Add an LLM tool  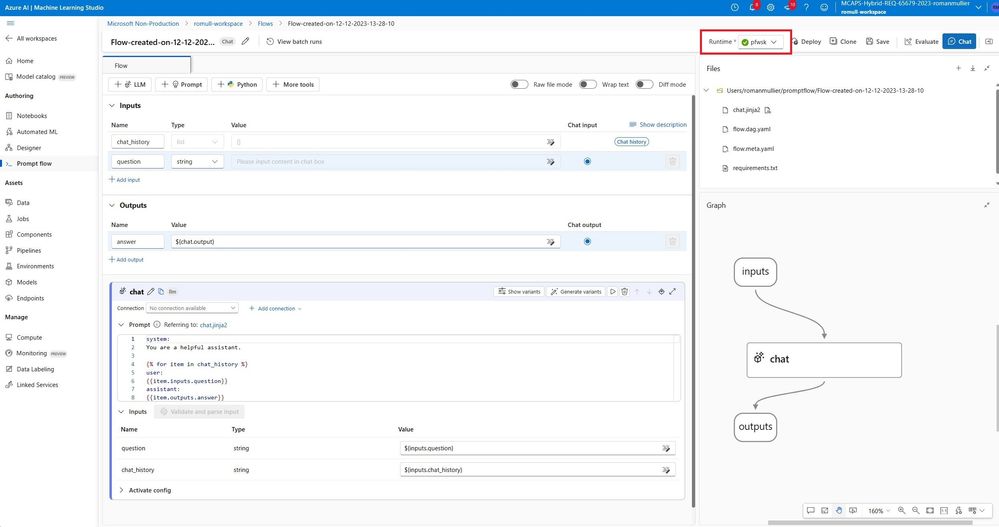tap(130, 84)
